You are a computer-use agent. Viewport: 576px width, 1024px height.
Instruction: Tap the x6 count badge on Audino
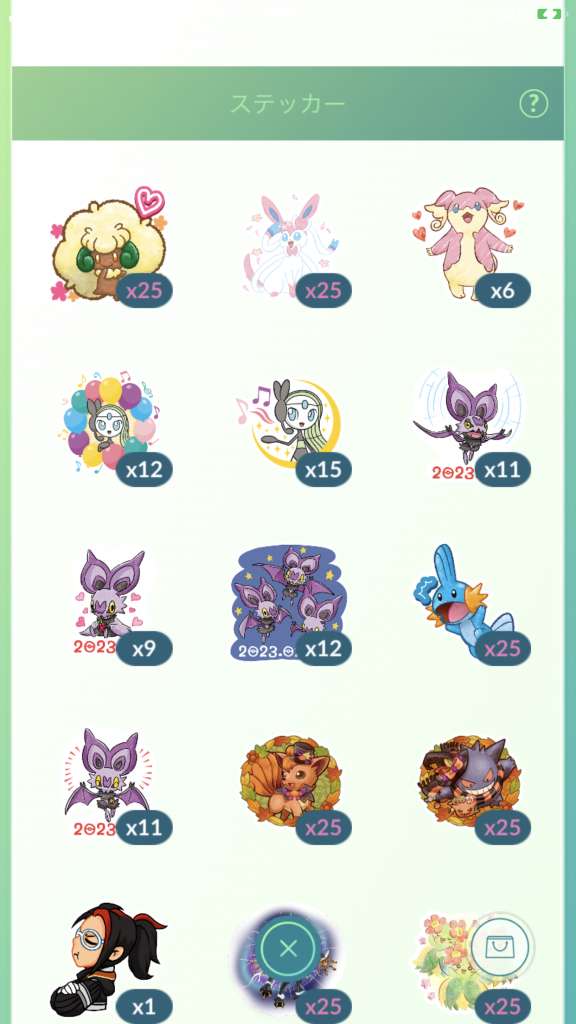503,291
